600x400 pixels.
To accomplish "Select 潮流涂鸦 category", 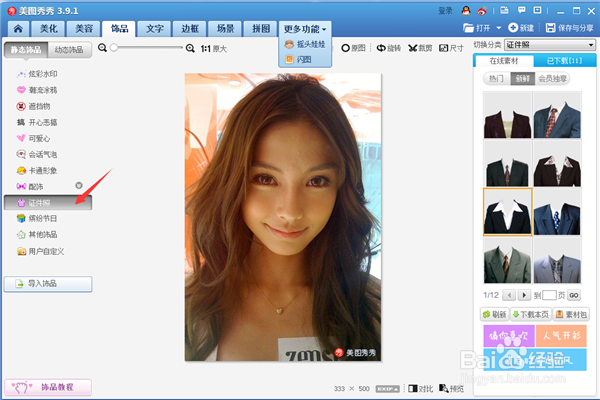I will tap(37, 90).
